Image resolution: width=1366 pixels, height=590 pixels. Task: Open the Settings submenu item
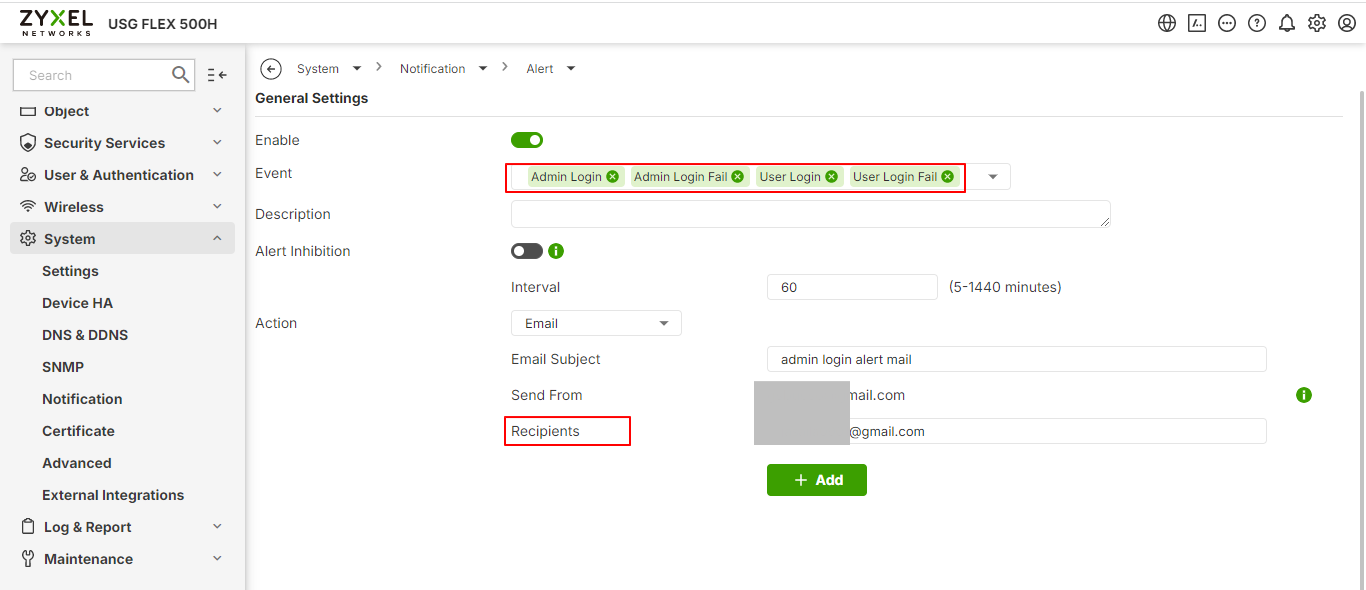tap(70, 271)
